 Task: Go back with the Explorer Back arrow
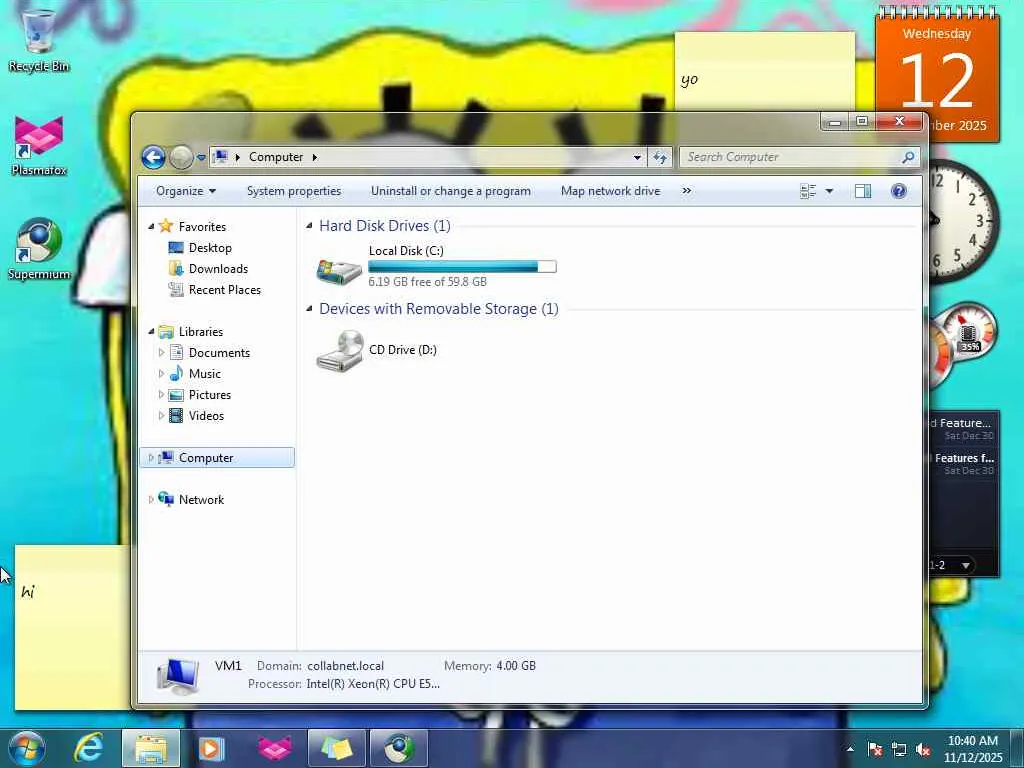click(x=153, y=157)
